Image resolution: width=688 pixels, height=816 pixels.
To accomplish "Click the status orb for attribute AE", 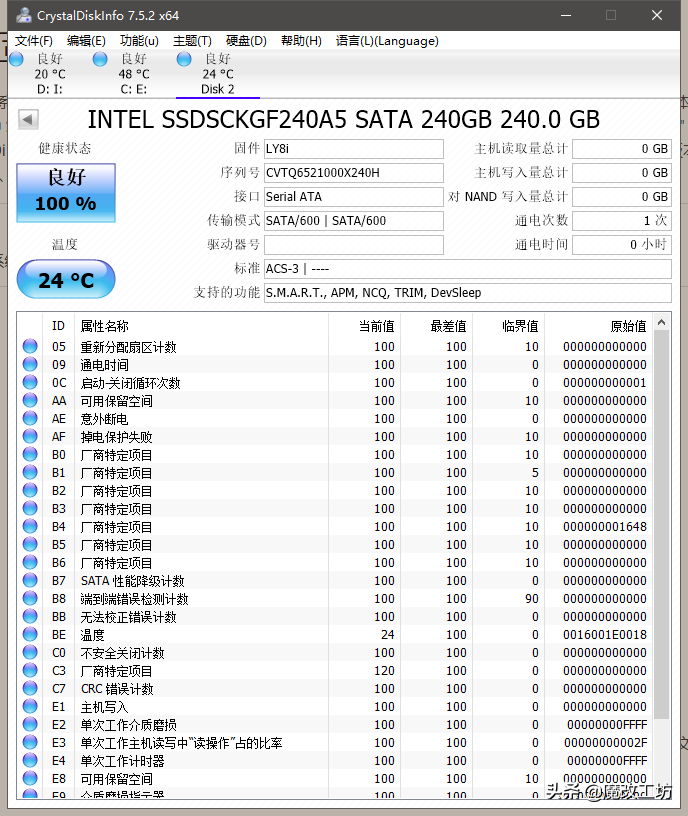I will tap(30, 418).
